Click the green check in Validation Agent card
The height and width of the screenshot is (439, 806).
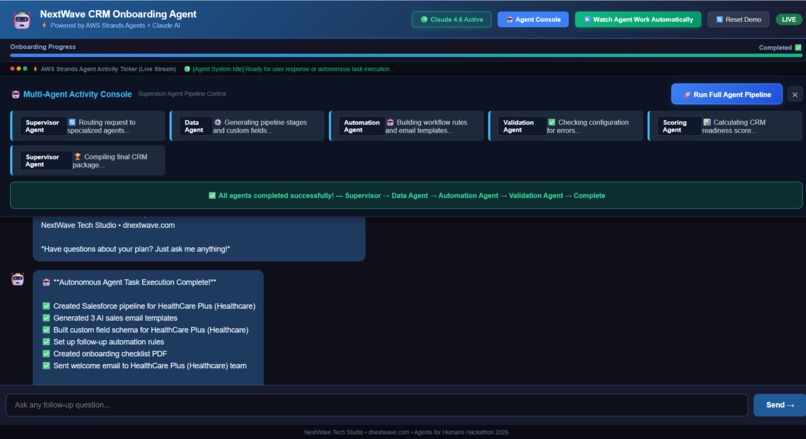click(552, 122)
